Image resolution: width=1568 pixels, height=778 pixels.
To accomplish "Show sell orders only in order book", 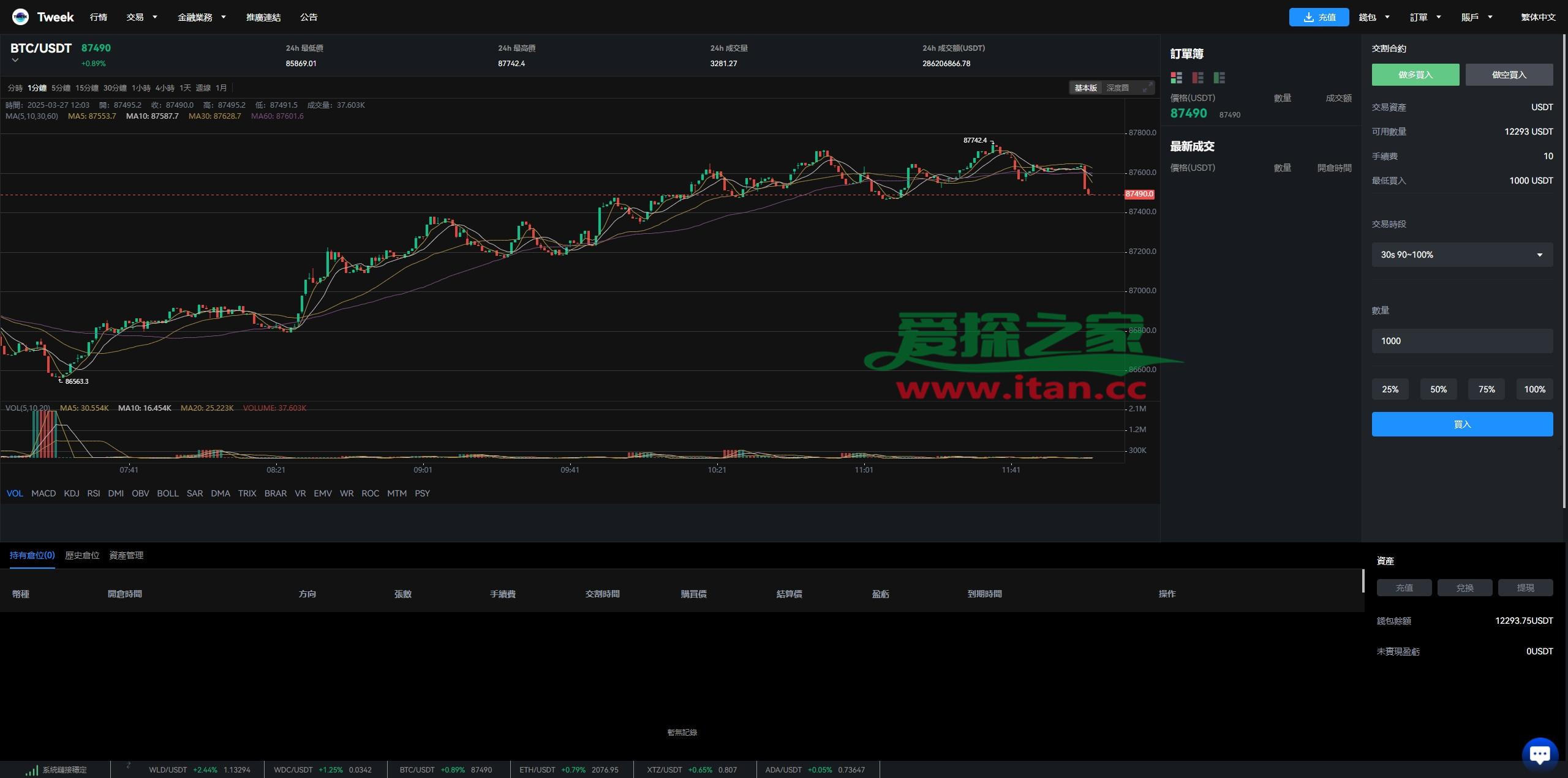I will (x=1197, y=78).
